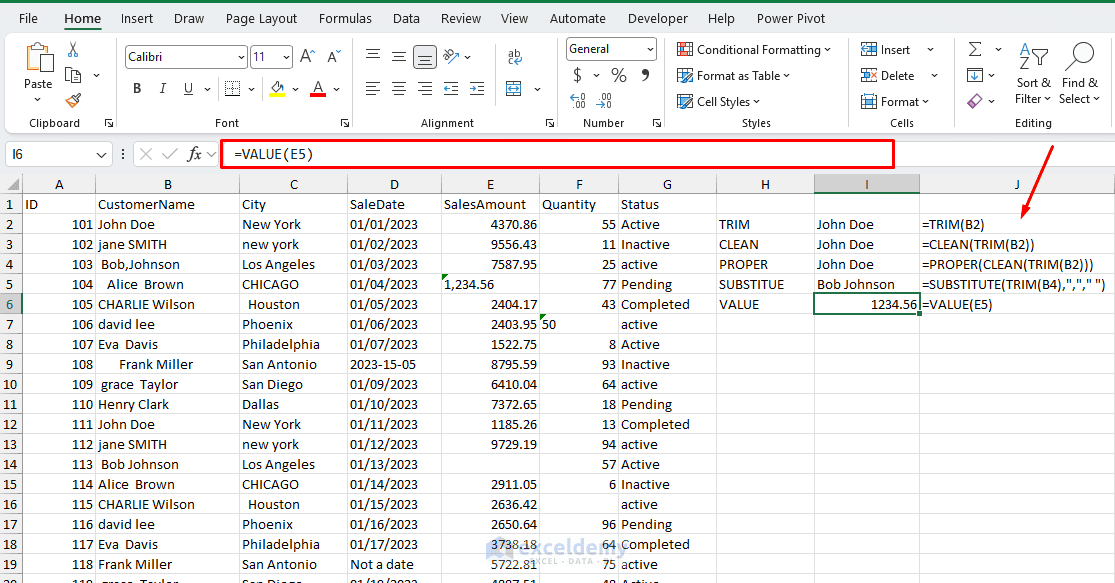1115x583 pixels.
Task: Click the Insert cells button
Action: point(885,49)
